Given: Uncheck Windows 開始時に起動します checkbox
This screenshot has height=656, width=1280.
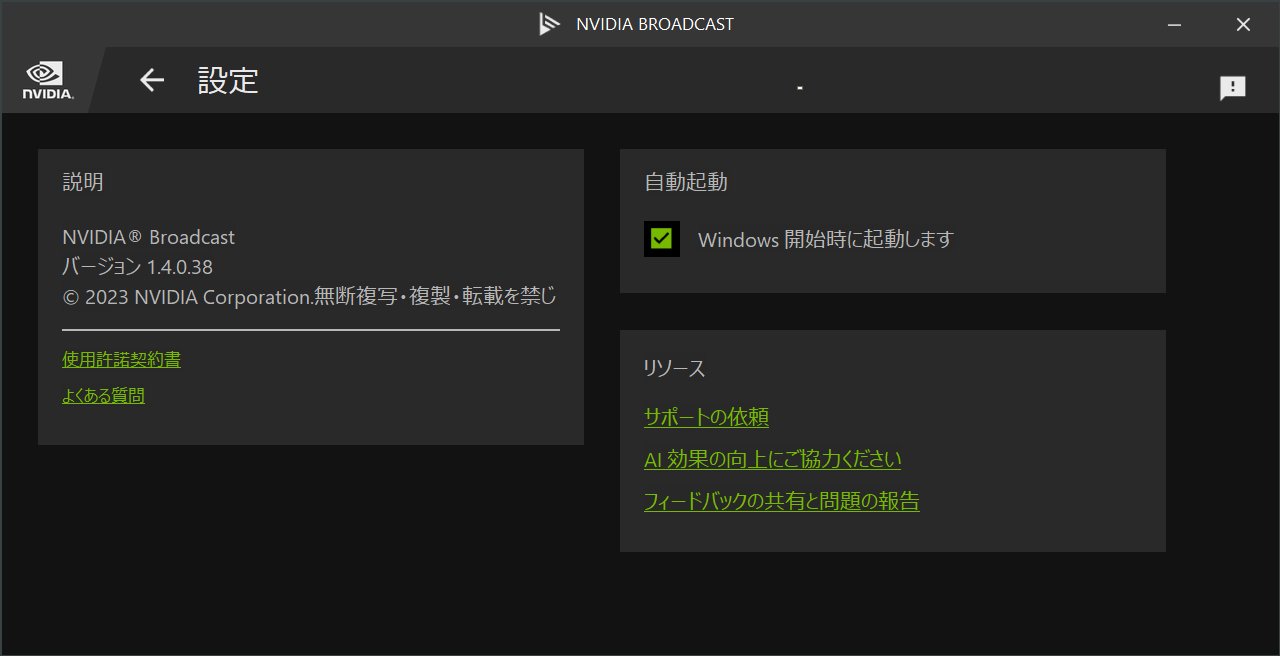Looking at the screenshot, I should click(661, 239).
